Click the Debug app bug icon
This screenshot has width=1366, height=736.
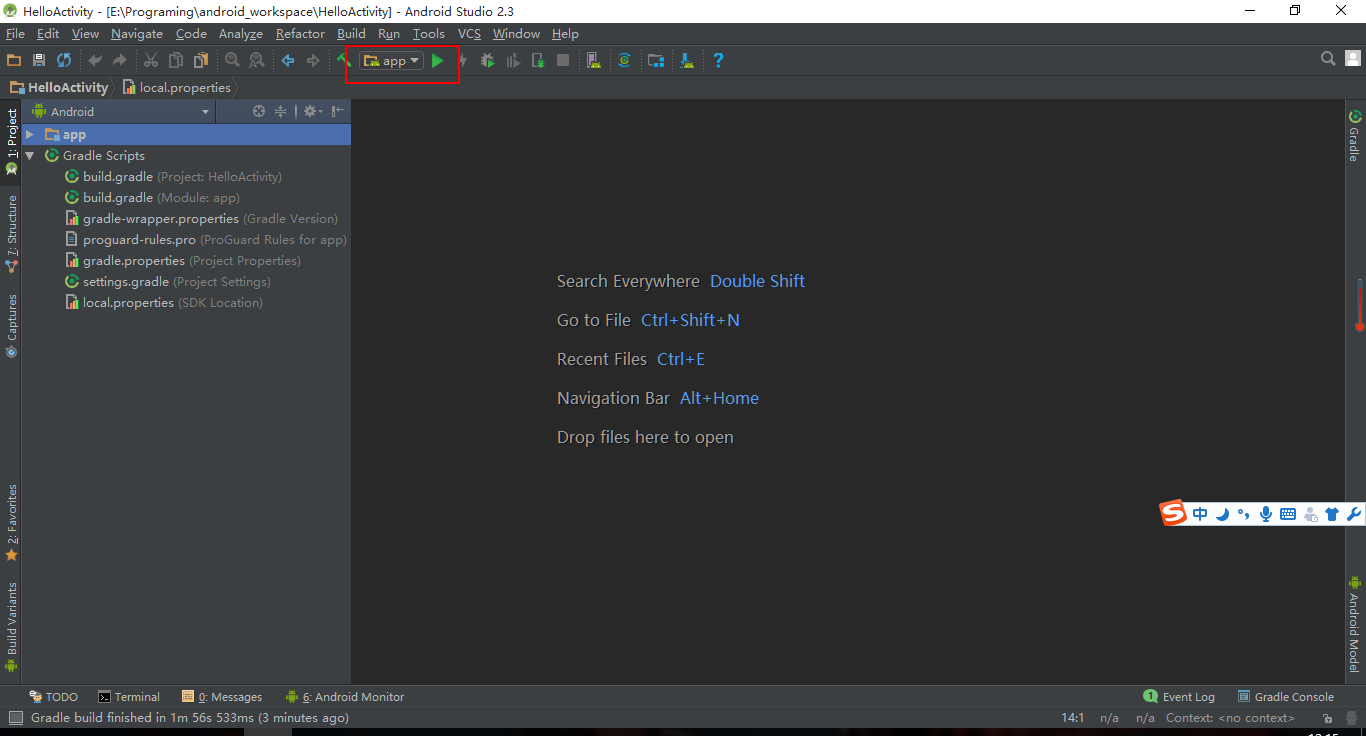488,61
